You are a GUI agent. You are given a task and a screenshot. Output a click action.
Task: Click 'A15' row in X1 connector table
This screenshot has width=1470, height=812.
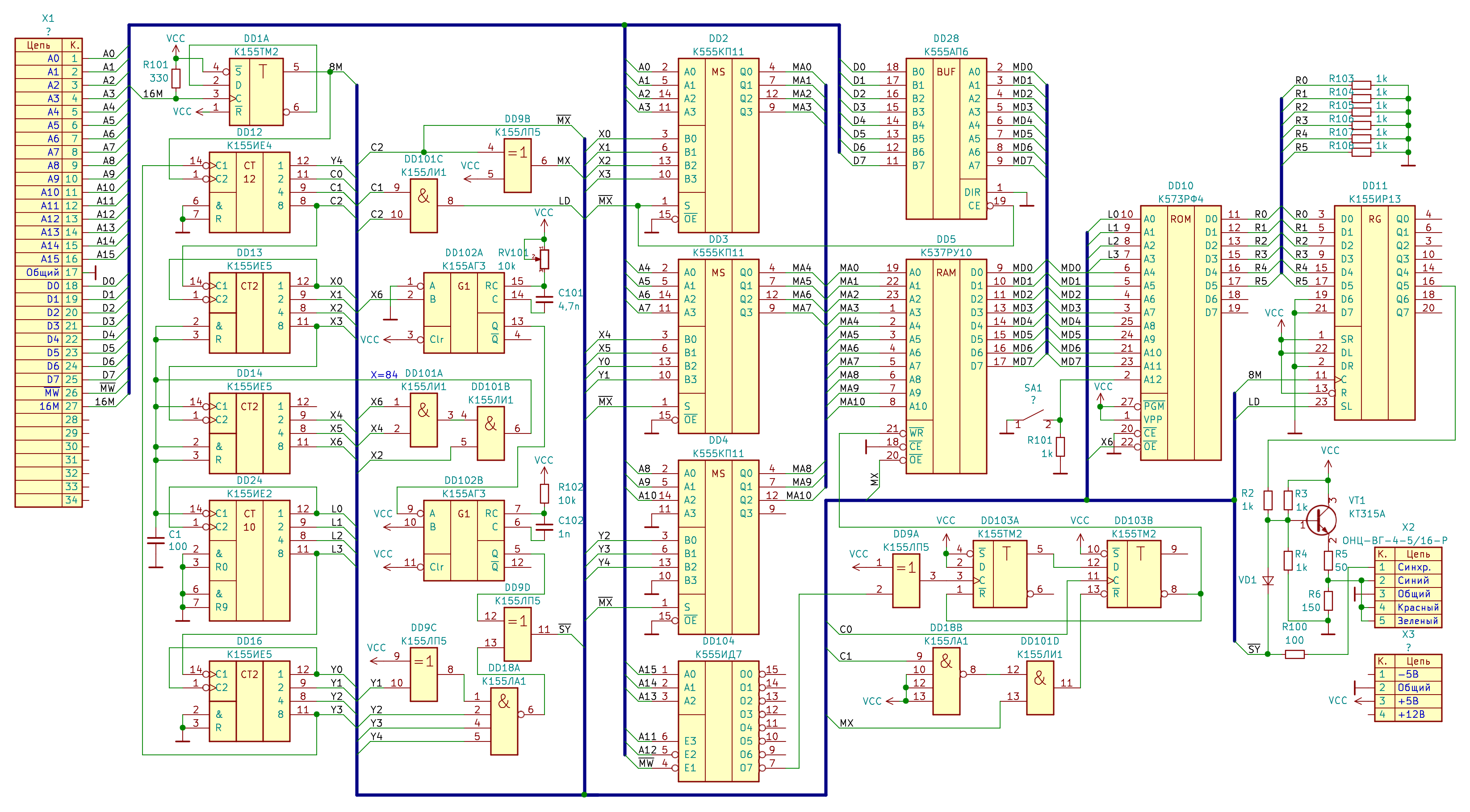pos(49,259)
